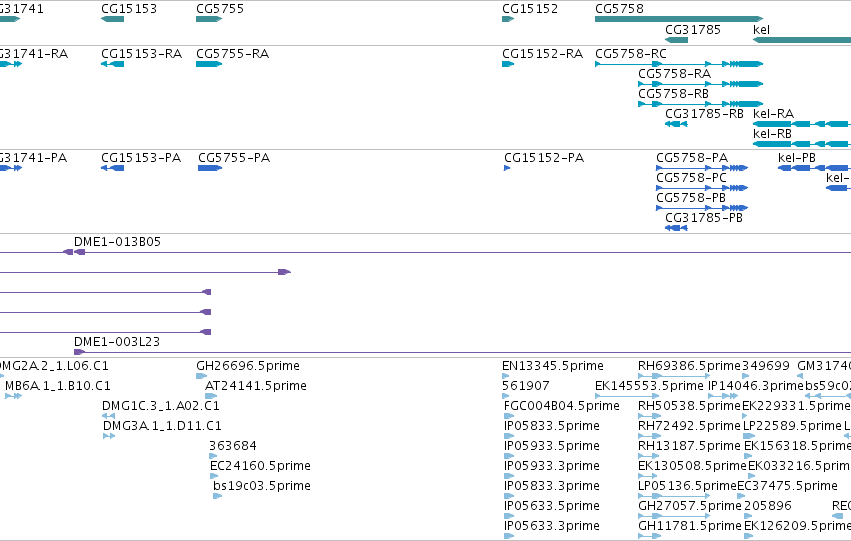The image size is (851, 541).
Task: Click the kel-RA transcript glyph
Action: click(x=802, y=124)
